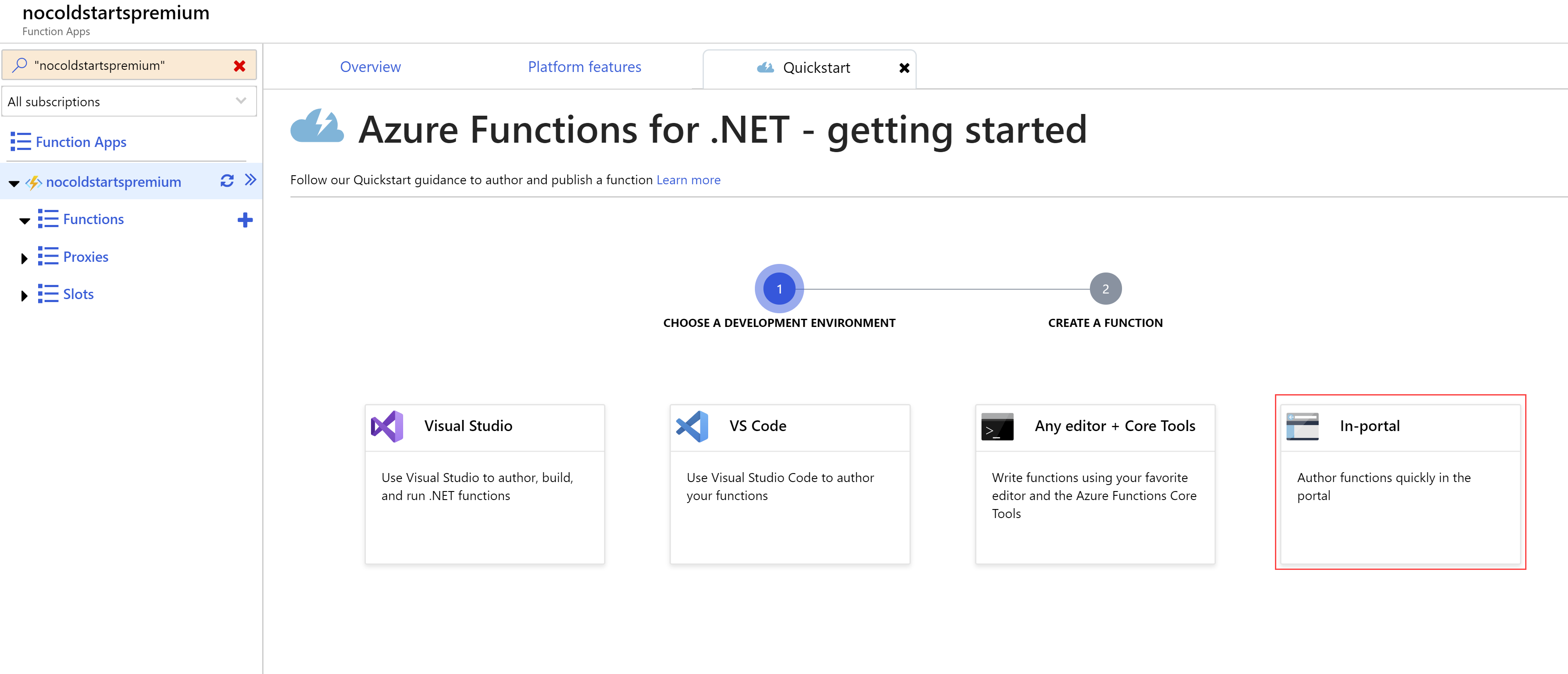Open the Function Apps link

pos(81,142)
